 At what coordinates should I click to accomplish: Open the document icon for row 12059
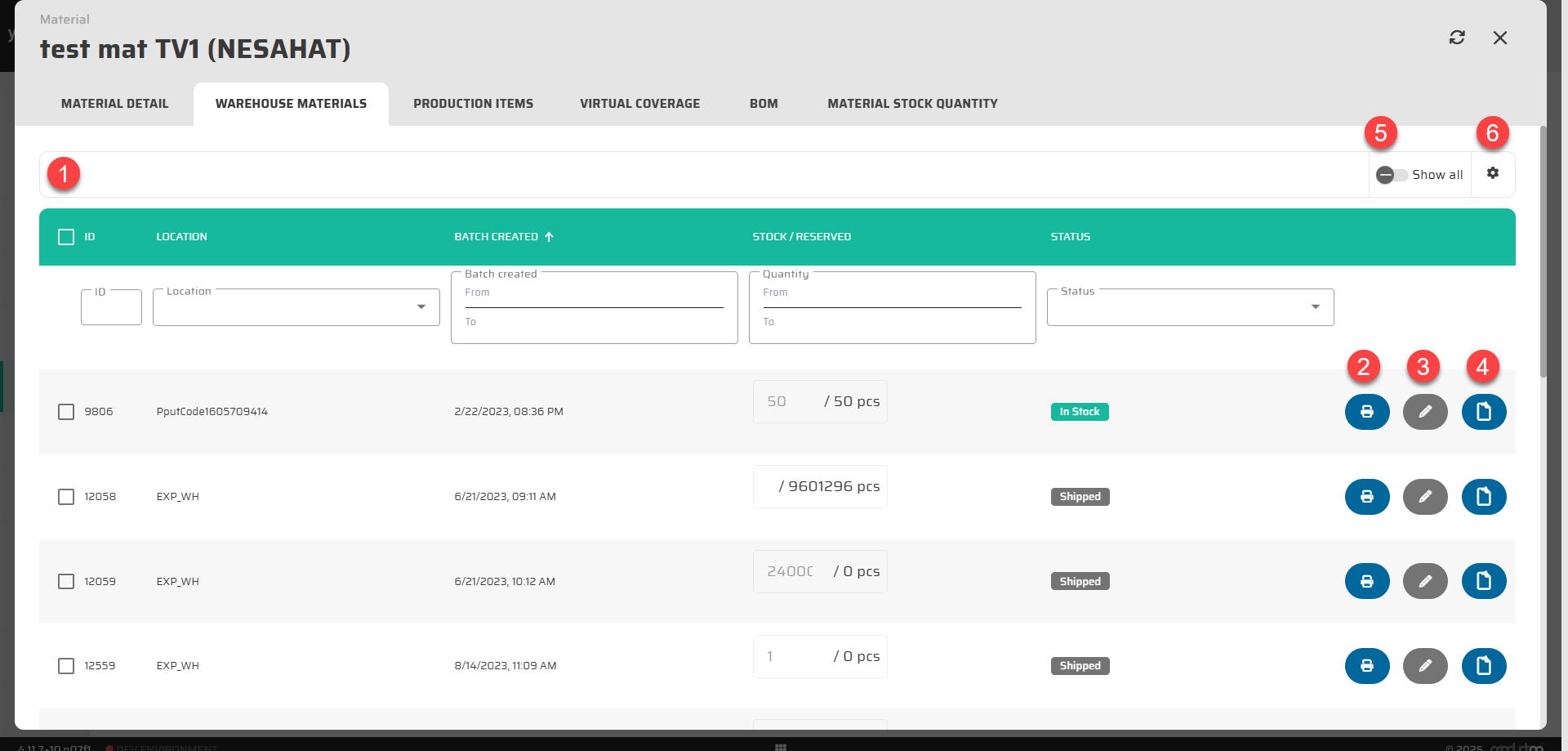(x=1483, y=581)
